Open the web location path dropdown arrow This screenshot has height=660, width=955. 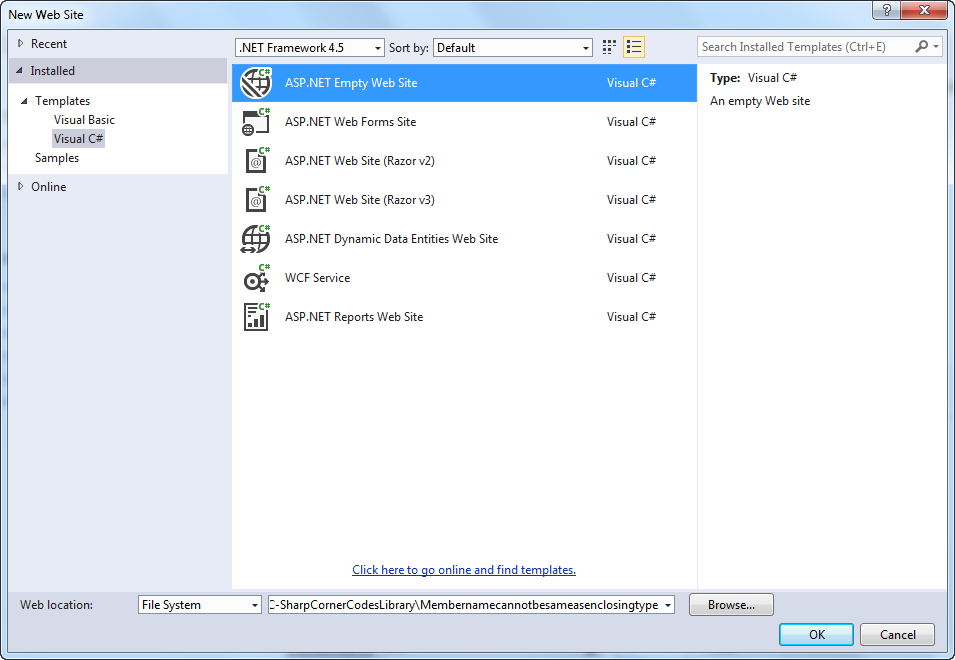coord(668,605)
